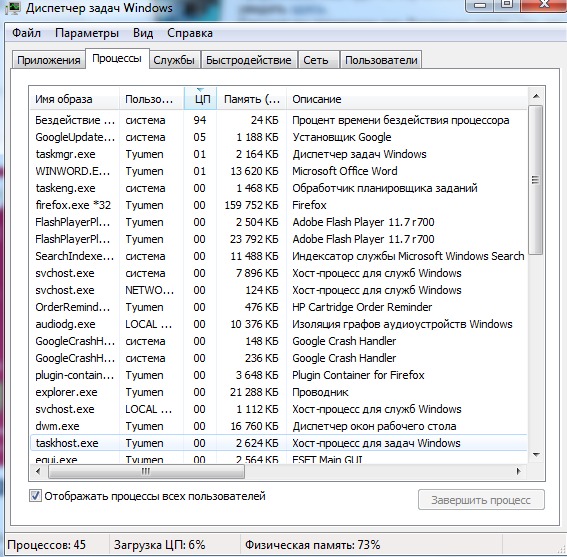Click the horizontal scrollbar left arrow
This screenshot has height=557, width=567.
[38, 471]
